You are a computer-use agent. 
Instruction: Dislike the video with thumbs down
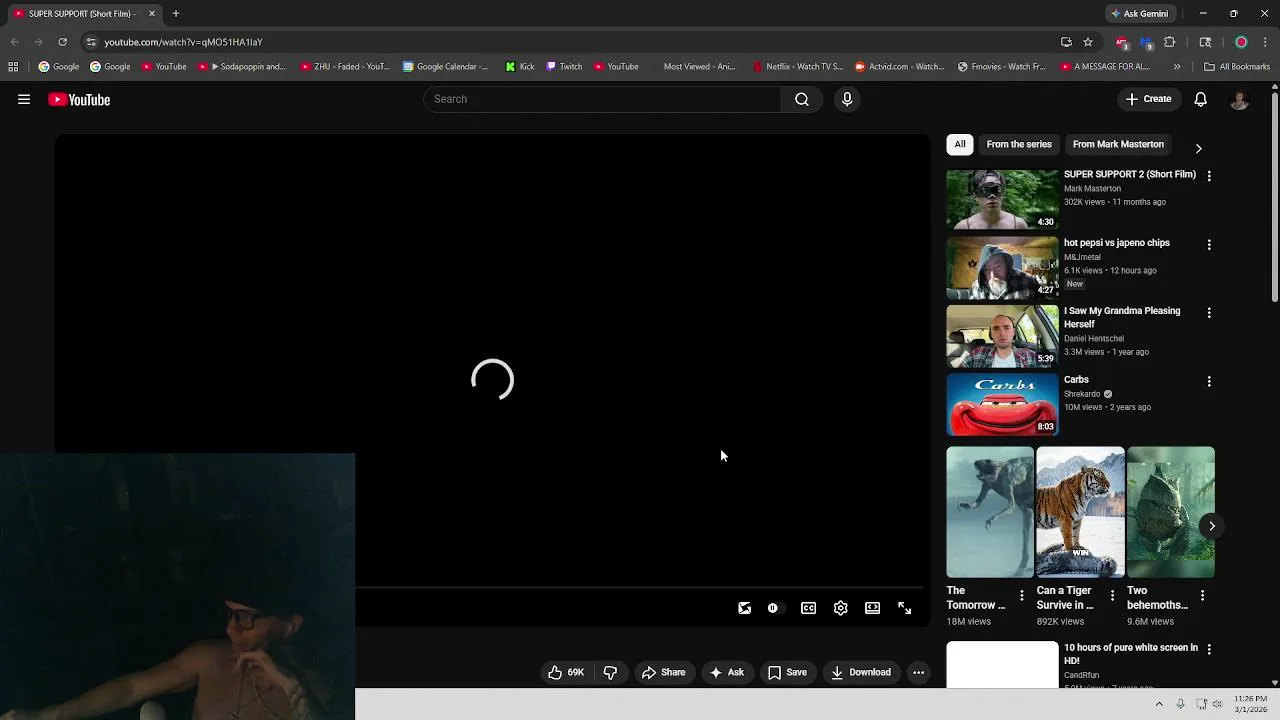610,672
